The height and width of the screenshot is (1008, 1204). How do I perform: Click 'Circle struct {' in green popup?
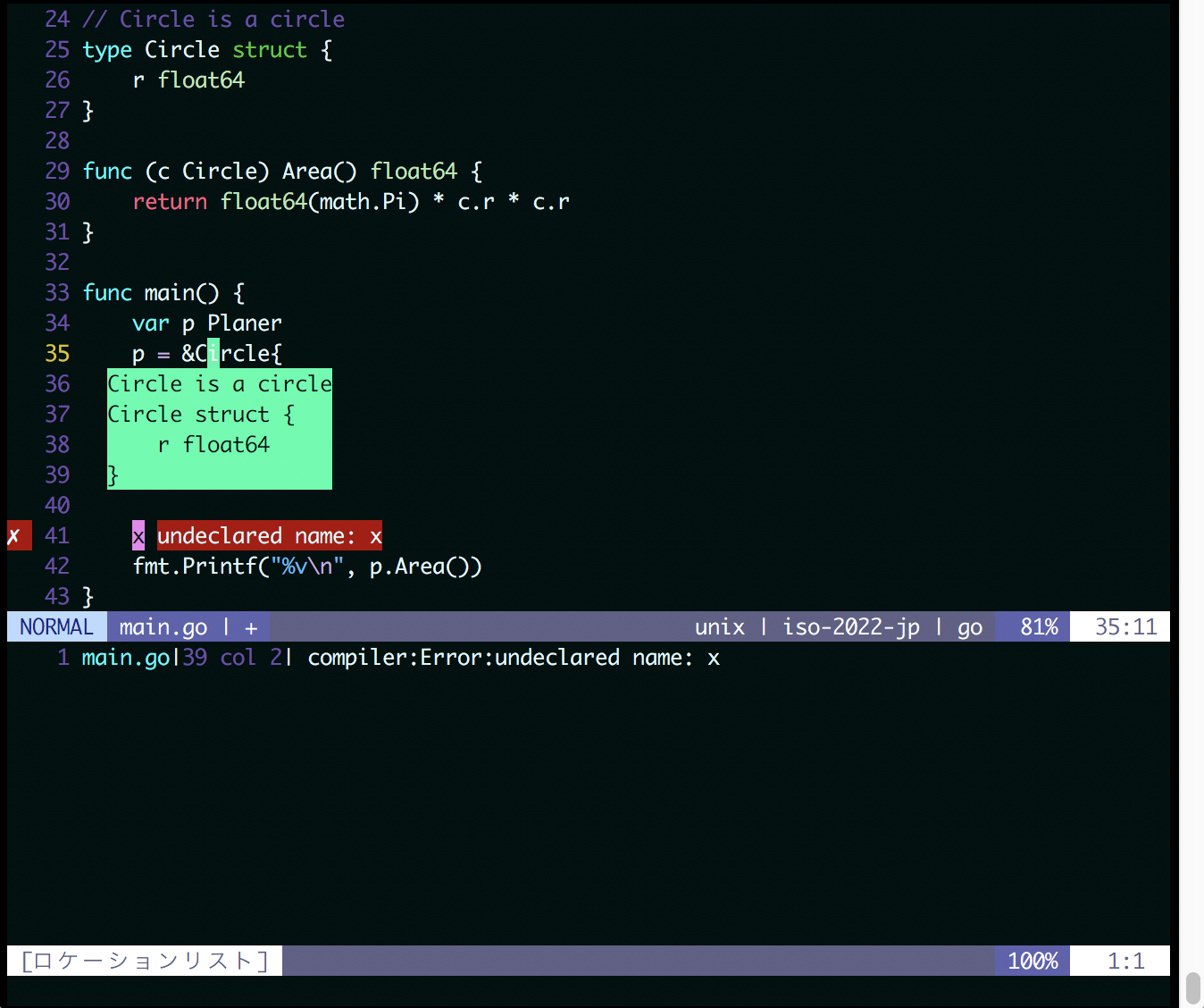(x=201, y=414)
